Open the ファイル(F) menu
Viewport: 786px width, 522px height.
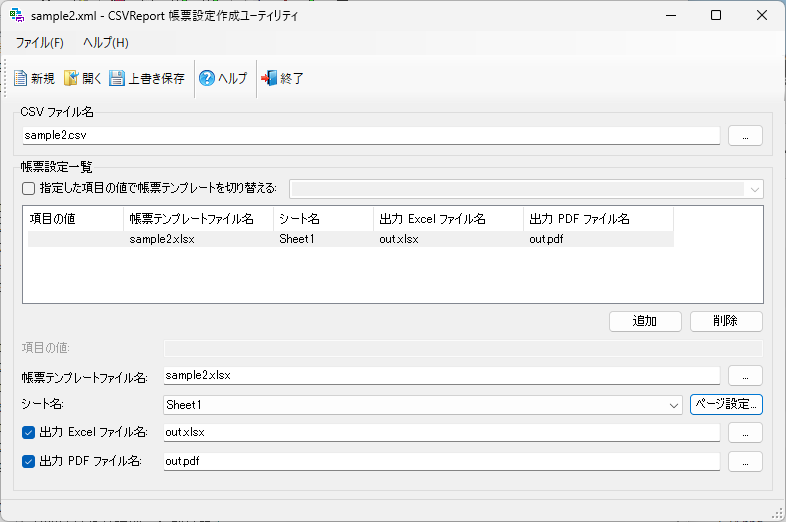point(40,43)
